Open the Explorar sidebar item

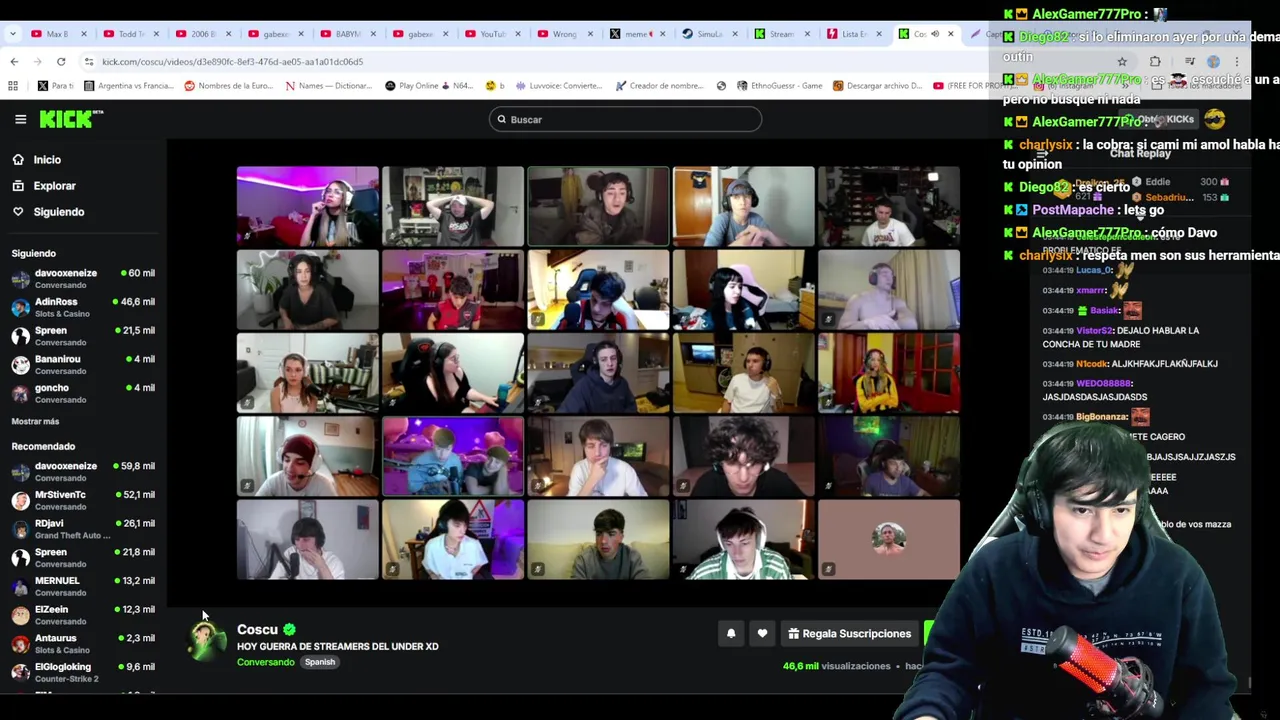pyautogui.click(x=44, y=186)
